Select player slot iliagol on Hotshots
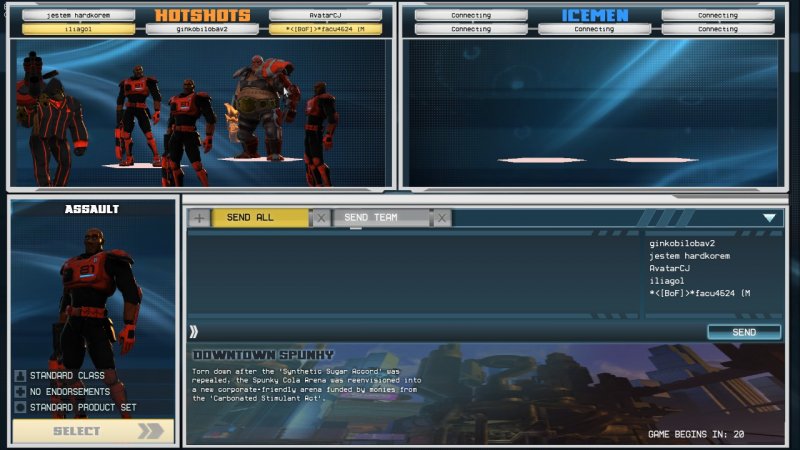 tap(79, 29)
